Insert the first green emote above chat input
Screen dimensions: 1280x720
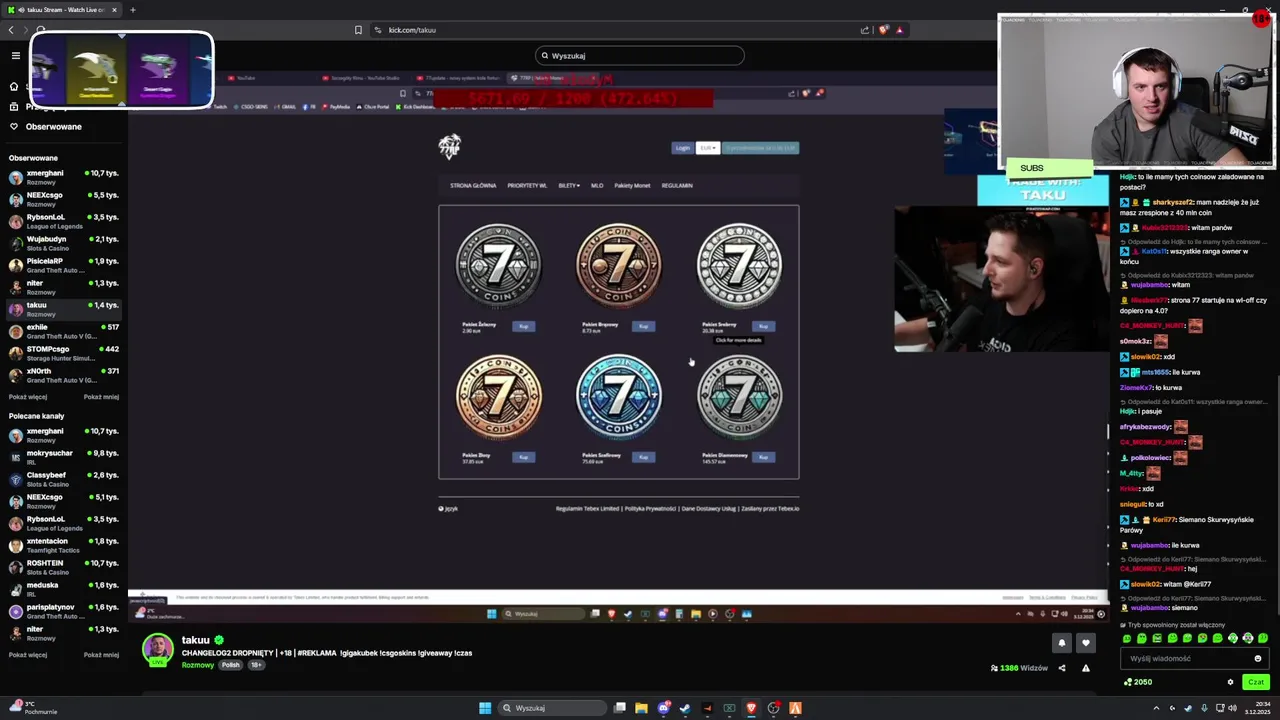click(x=1127, y=638)
